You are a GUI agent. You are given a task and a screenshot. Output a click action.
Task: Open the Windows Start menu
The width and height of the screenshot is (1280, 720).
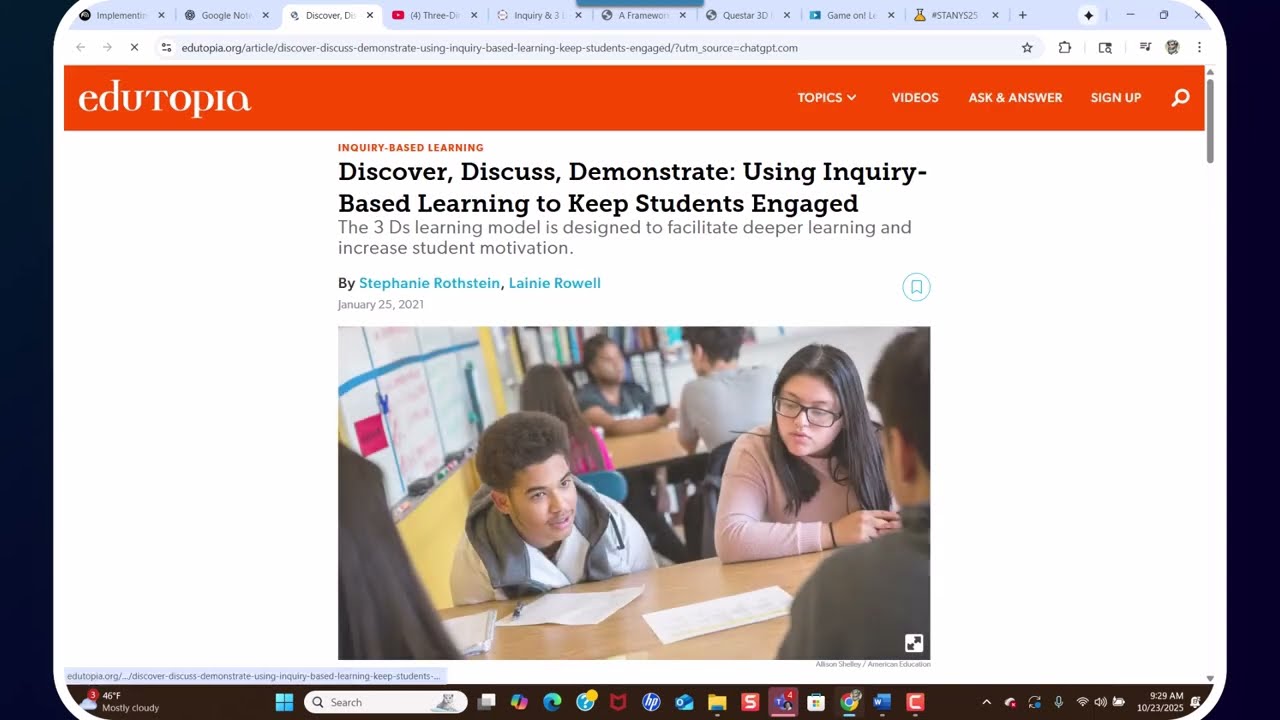284,702
